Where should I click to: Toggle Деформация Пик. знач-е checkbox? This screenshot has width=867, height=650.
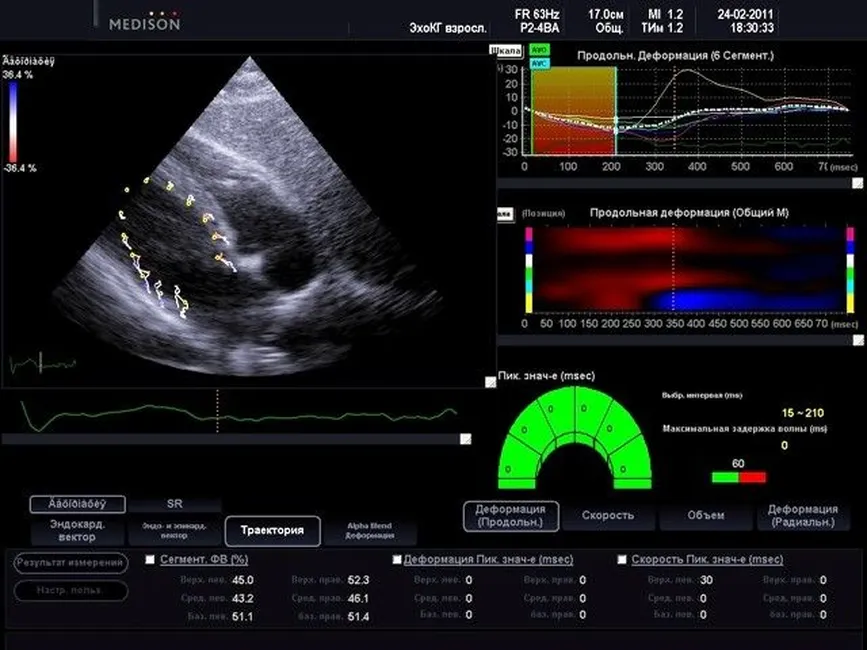pyautogui.click(x=397, y=560)
